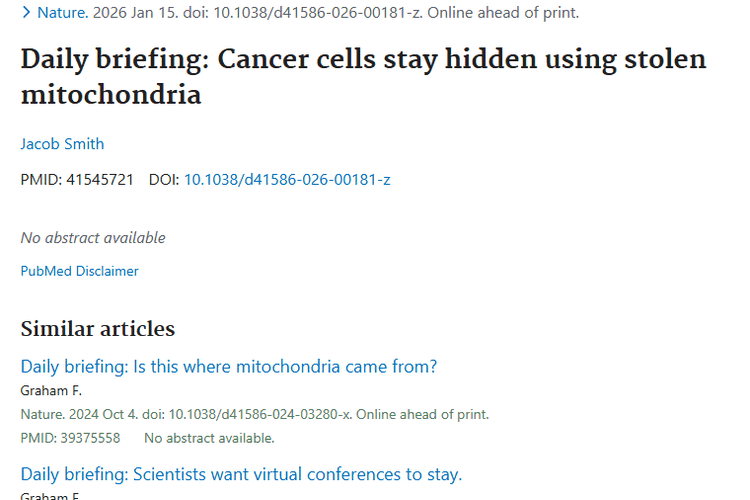Open author Jacob Smith's link
The height and width of the screenshot is (500, 750).
[62, 144]
